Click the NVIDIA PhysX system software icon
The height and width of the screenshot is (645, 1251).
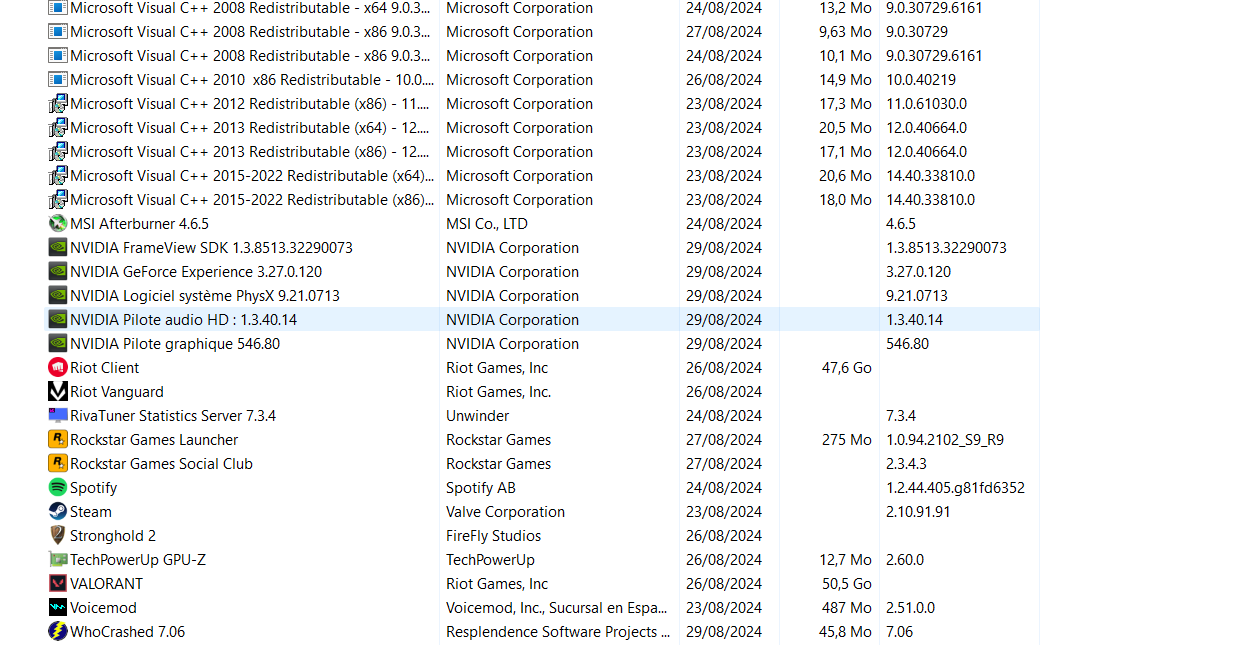(x=58, y=296)
